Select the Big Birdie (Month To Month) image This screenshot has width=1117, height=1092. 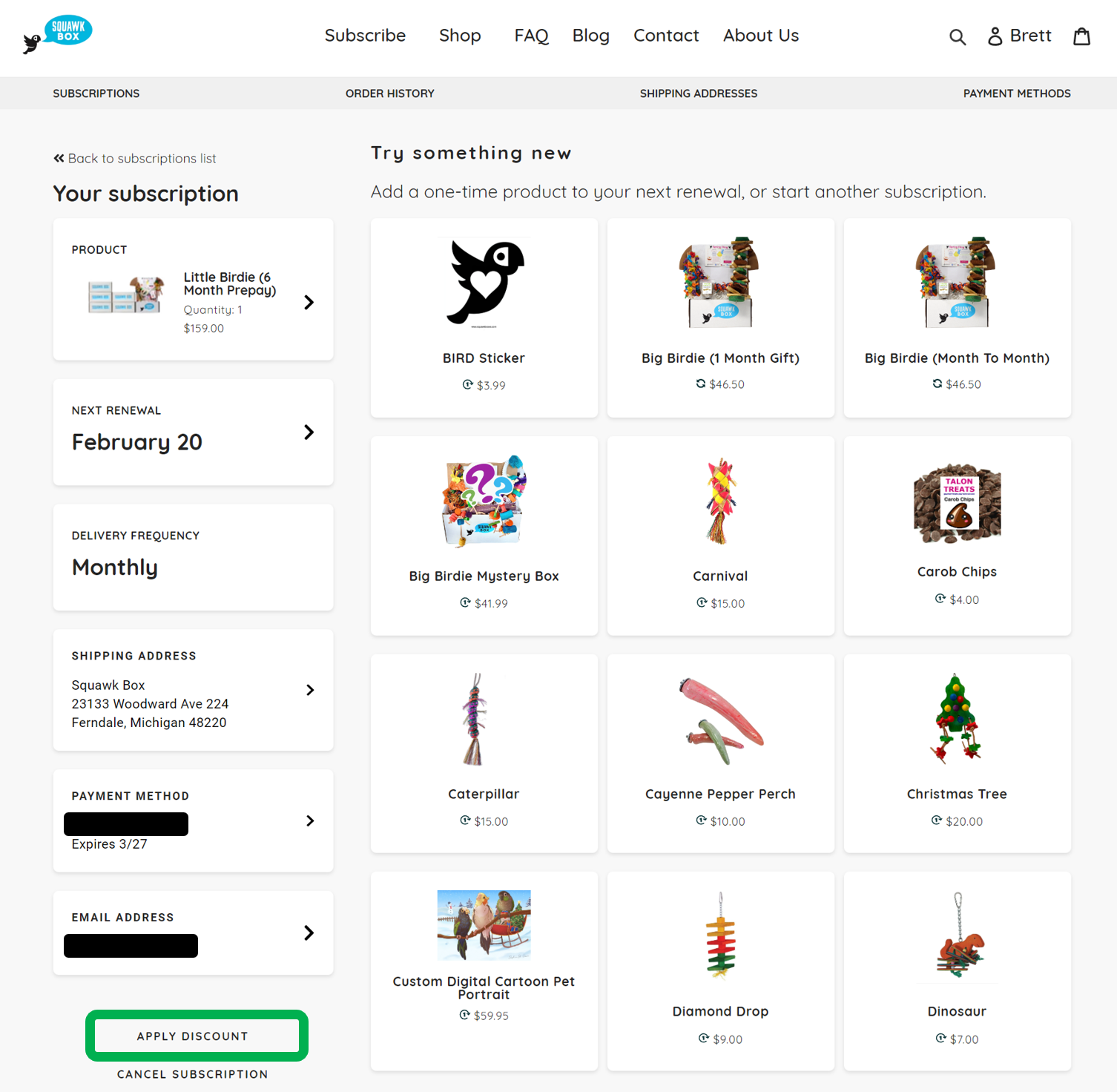click(957, 282)
